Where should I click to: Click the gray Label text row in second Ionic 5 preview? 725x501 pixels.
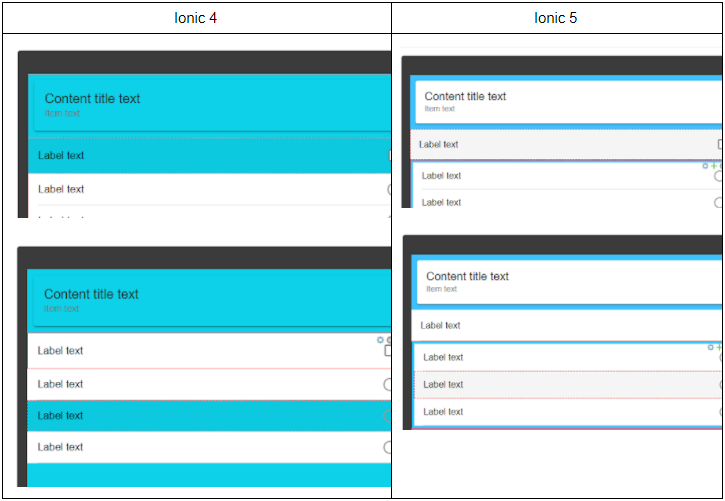[x=568, y=385]
